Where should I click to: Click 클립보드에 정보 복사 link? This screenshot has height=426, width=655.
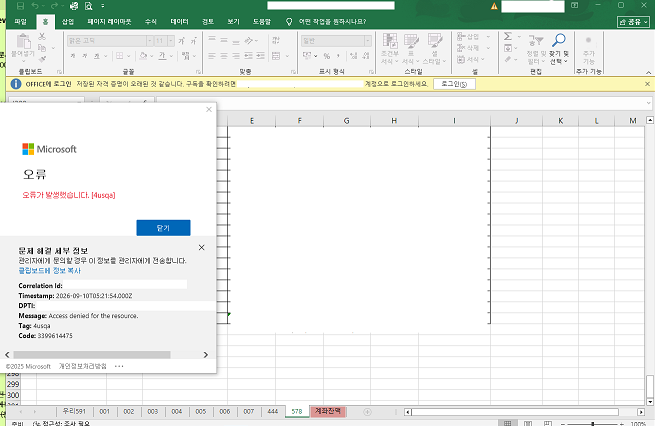pyautogui.click(x=49, y=271)
